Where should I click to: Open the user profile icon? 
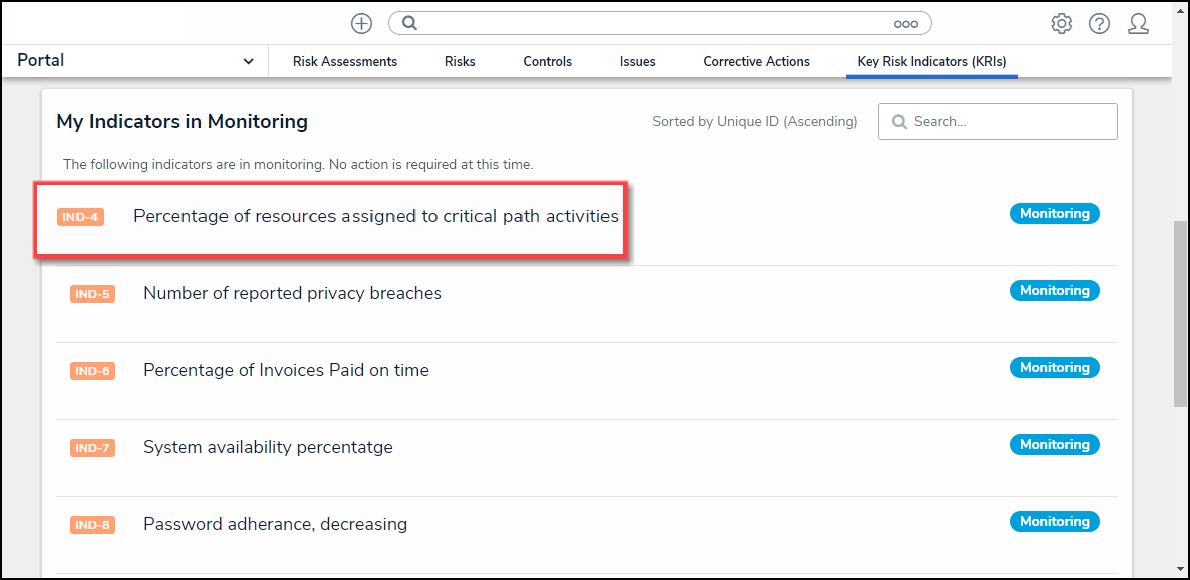pos(1138,23)
